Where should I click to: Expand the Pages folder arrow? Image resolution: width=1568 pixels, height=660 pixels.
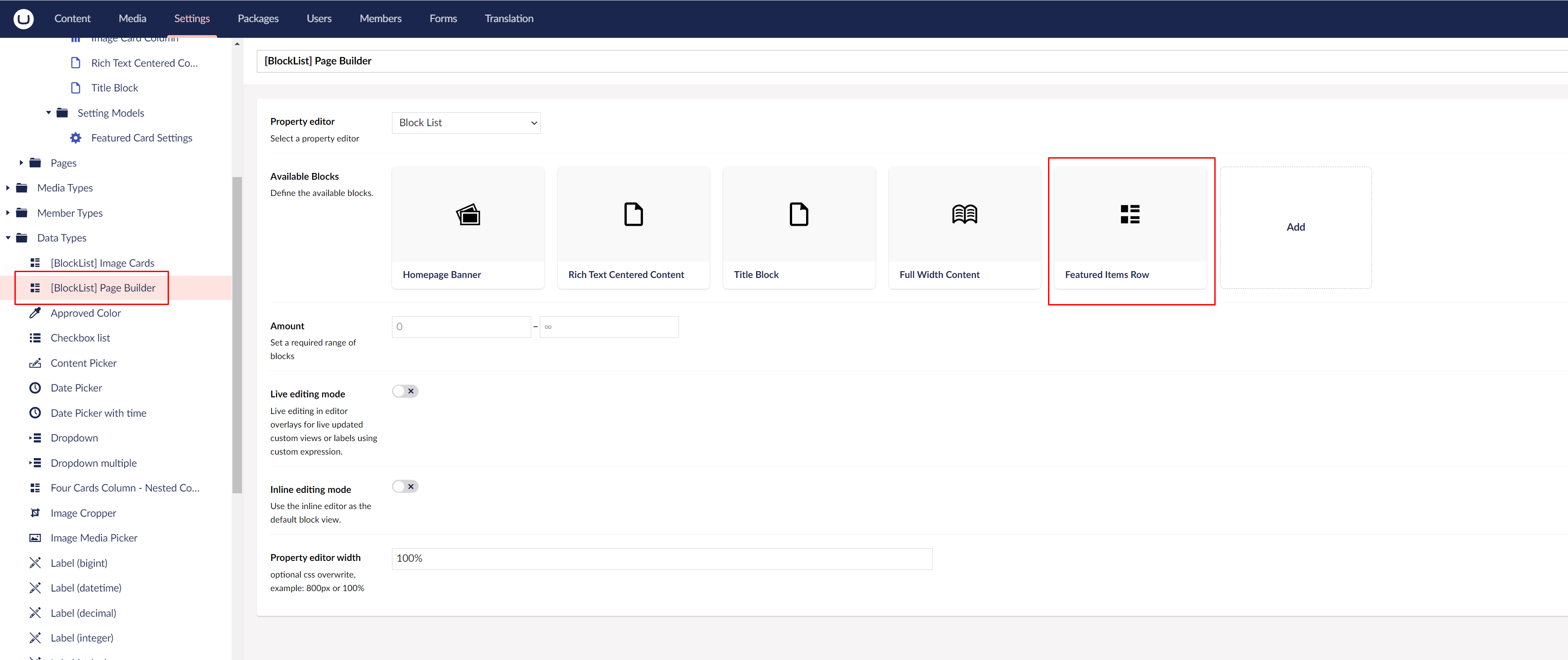[21, 163]
